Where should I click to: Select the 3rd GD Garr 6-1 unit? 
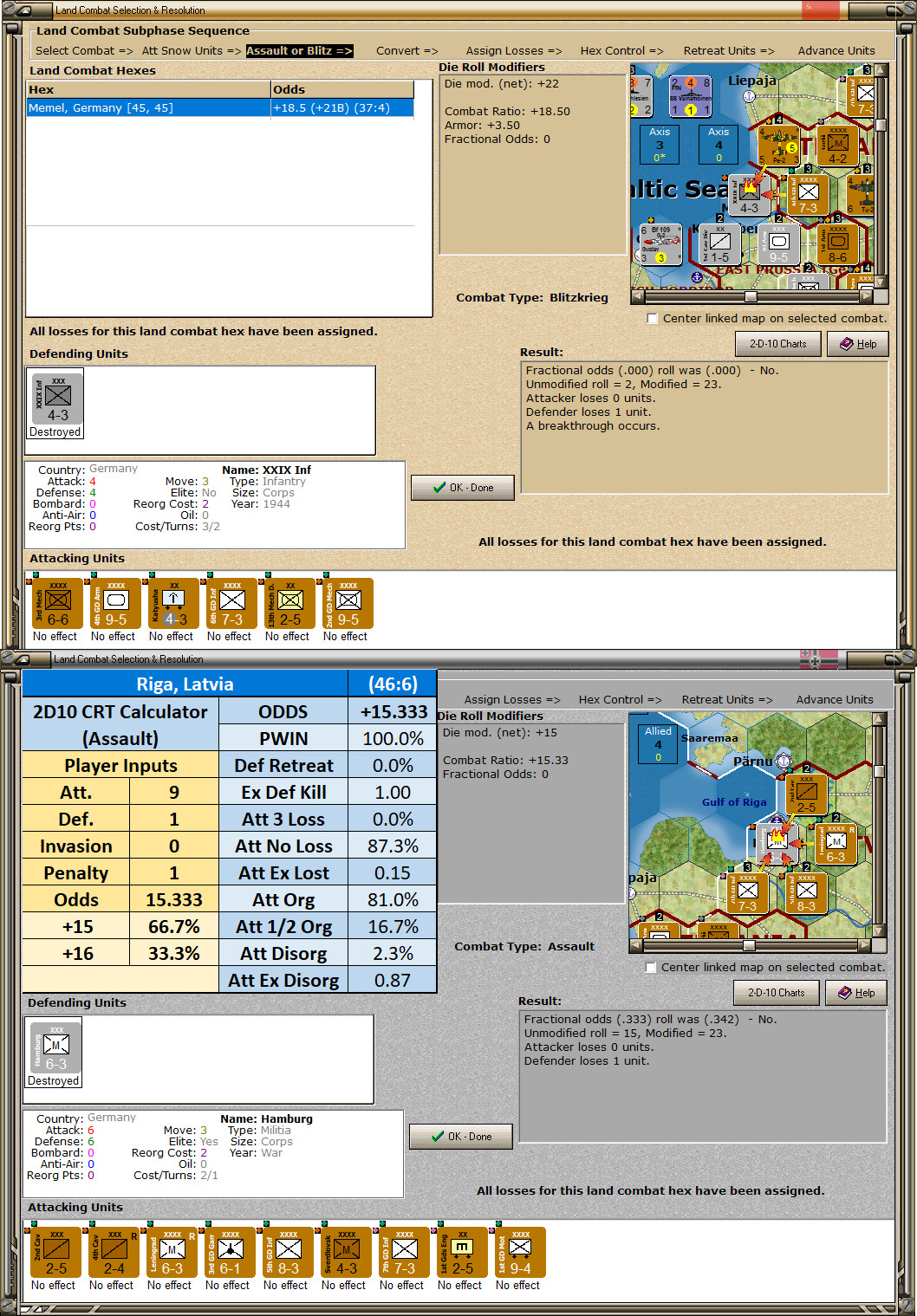pos(231,1252)
